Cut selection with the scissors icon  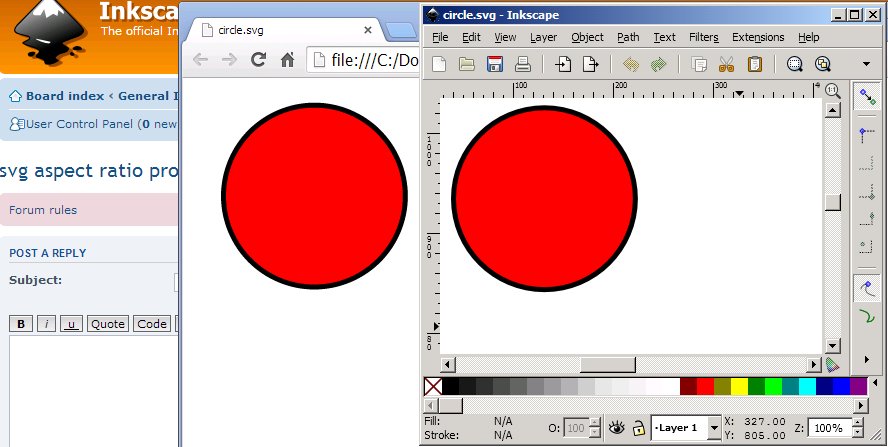coord(726,65)
